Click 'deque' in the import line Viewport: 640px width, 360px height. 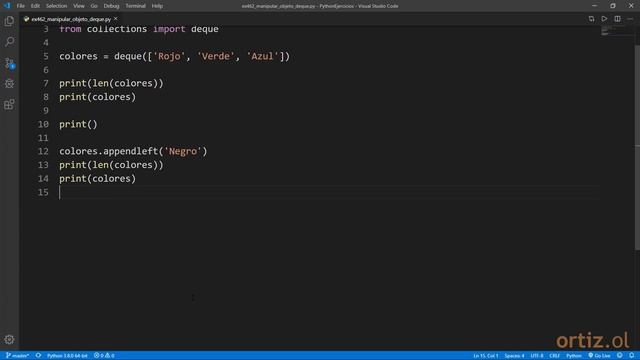point(205,29)
